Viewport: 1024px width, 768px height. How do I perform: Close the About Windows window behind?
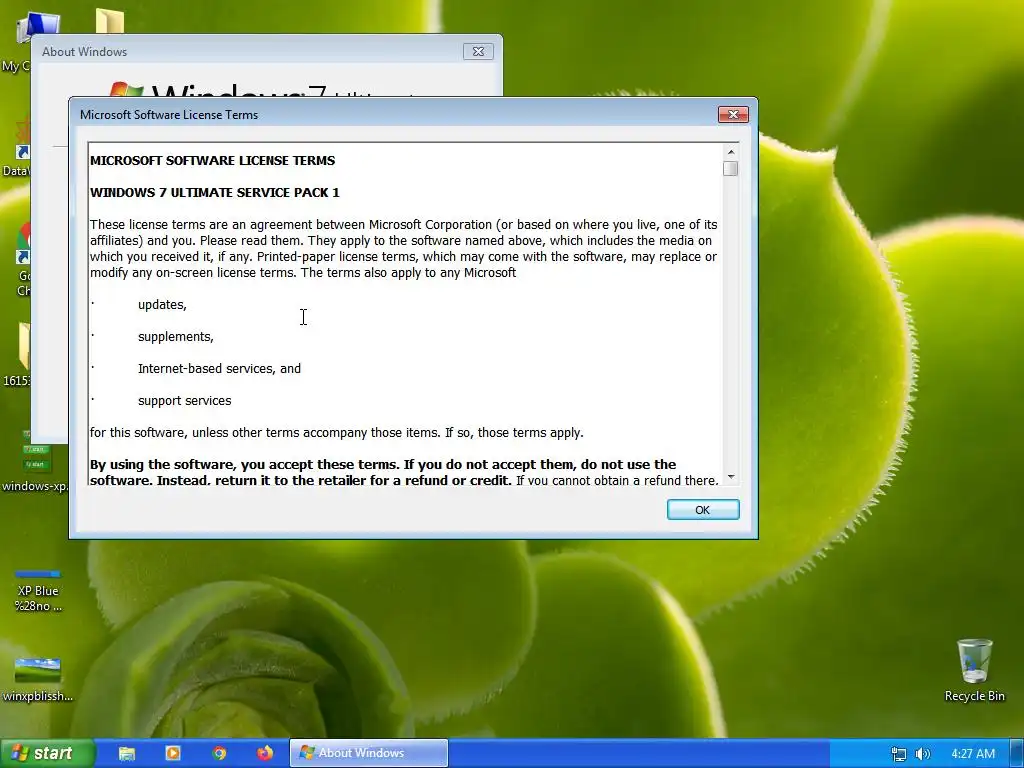[478, 52]
